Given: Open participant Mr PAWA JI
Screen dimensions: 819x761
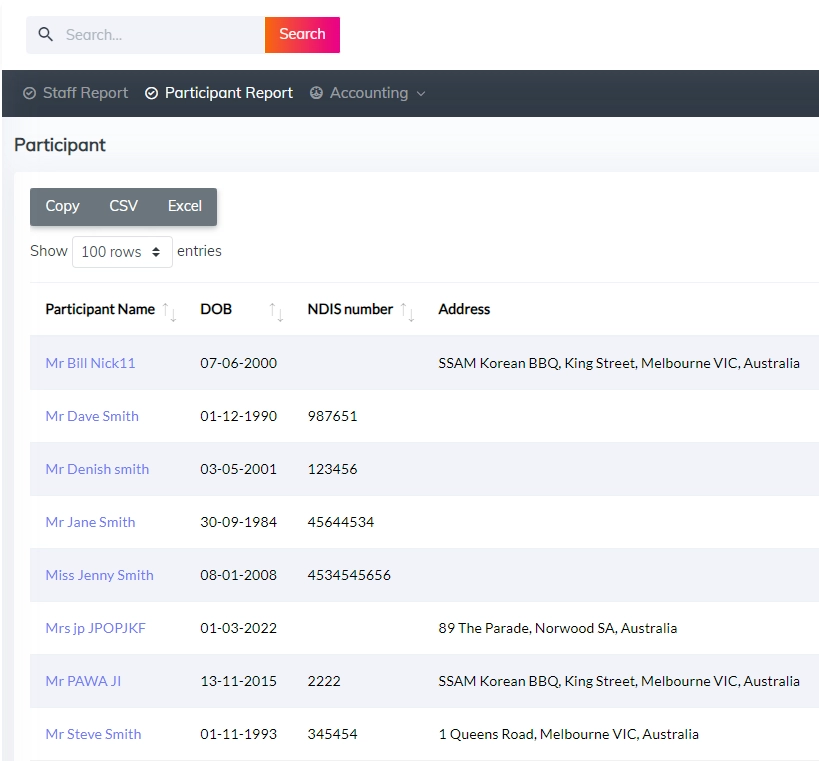Looking at the screenshot, I should point(83,681).
